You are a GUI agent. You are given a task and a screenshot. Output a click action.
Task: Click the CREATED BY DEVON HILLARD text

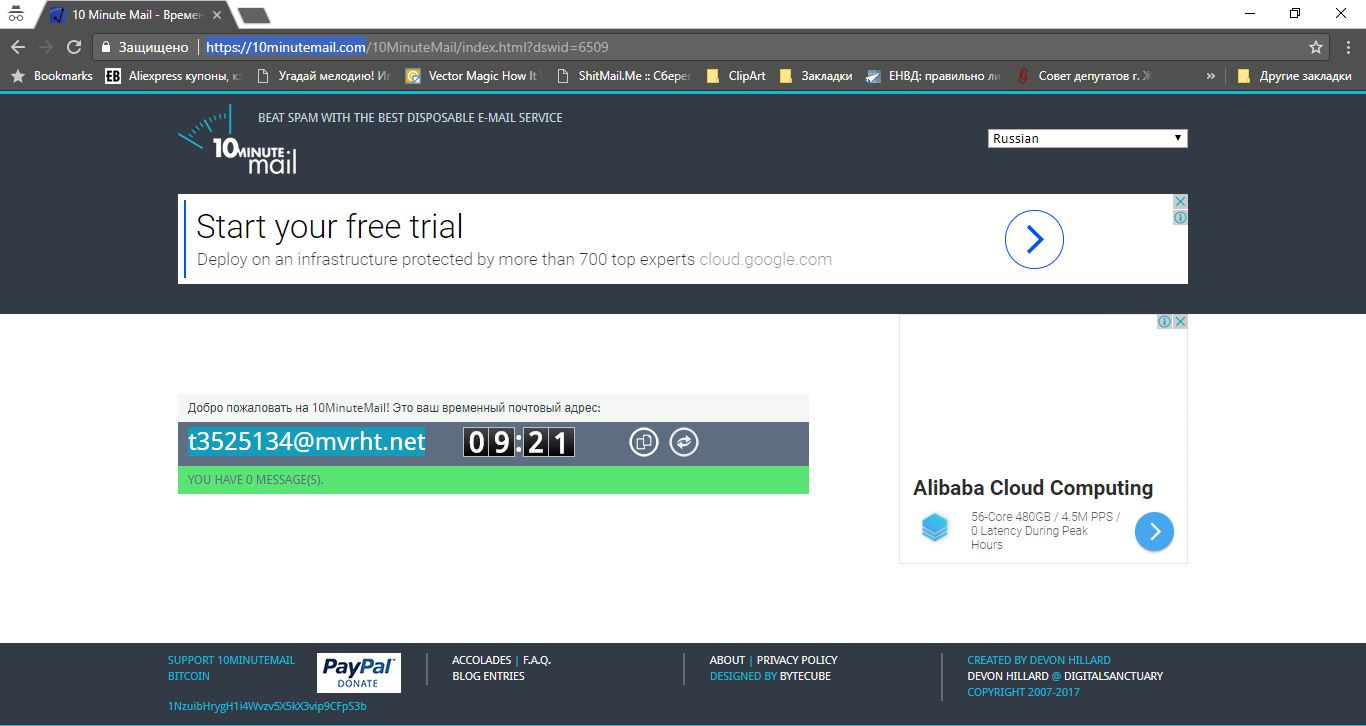click(1039, 660)
